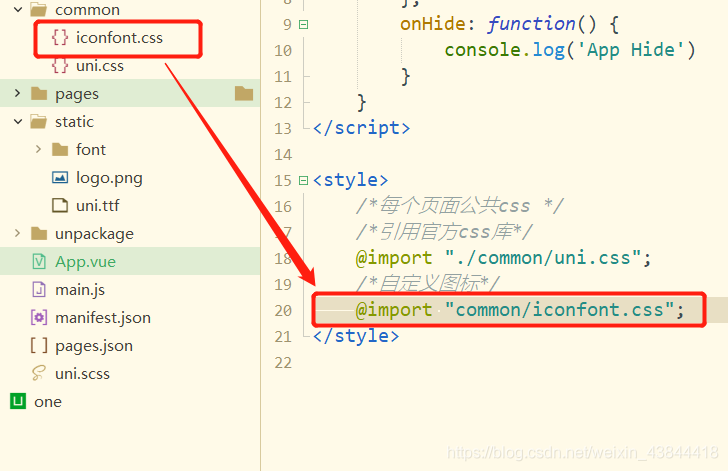Click the pages.json brackets file icon

coord(39,345)
